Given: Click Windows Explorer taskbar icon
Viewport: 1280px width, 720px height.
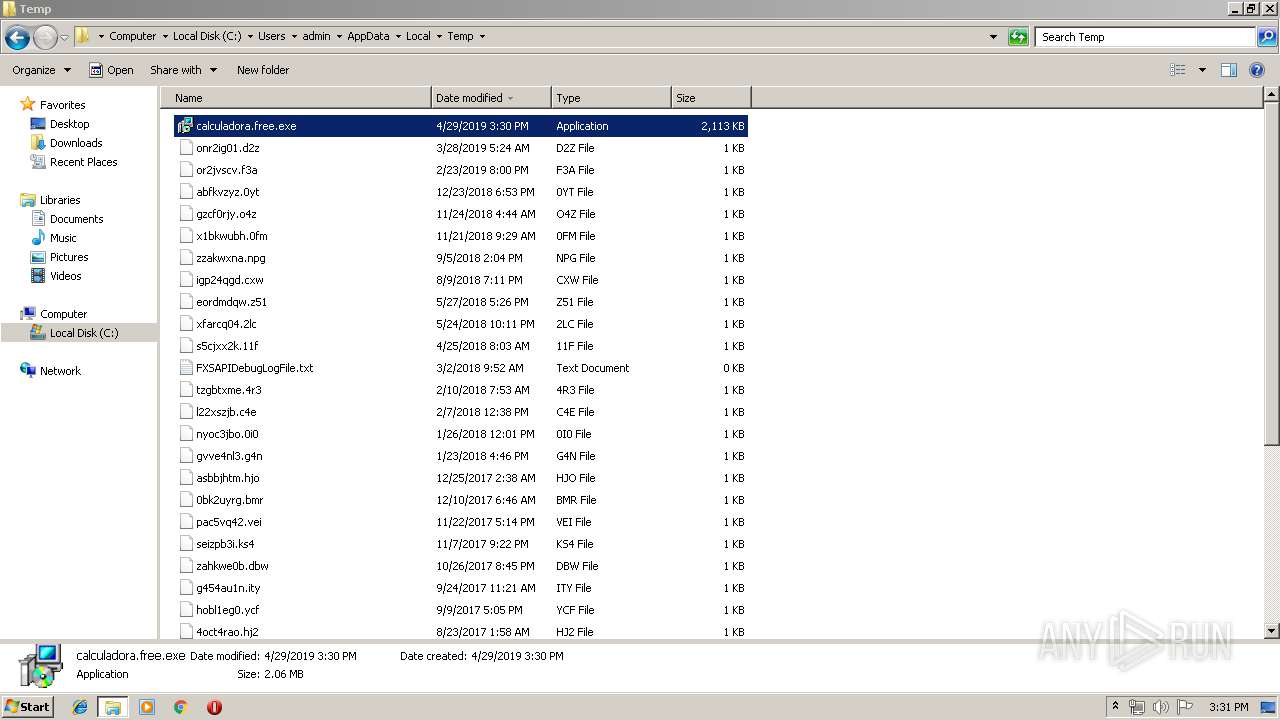Looking at the screenshot, I should pos(112,707).
